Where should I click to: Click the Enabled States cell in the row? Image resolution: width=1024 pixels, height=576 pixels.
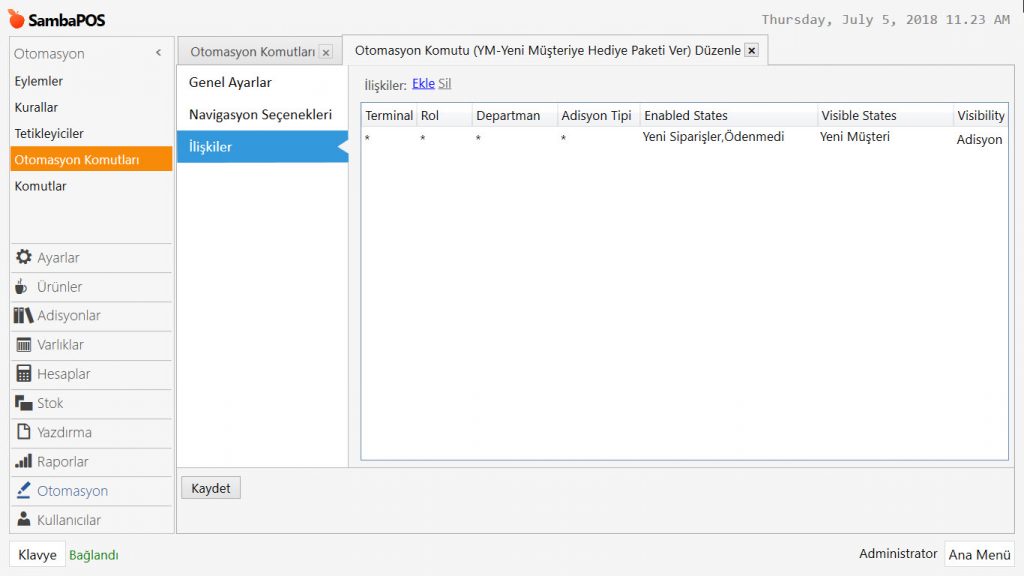[713, 137]
